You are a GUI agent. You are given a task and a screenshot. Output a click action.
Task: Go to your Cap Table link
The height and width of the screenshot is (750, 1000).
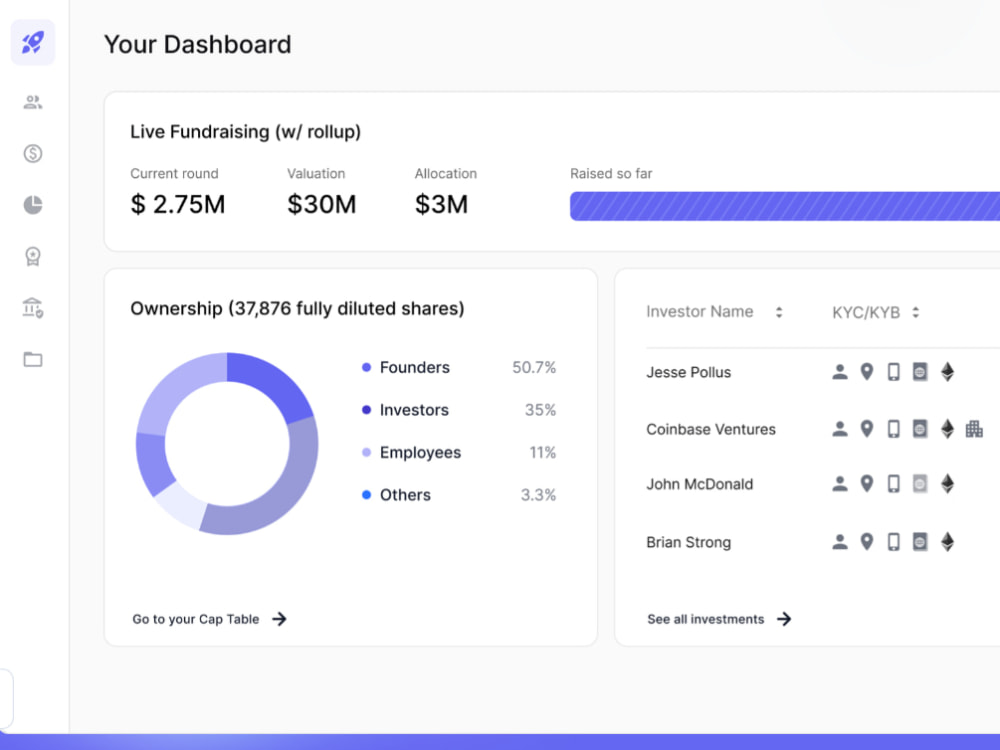pyautogui.click(x=196, y=619)
